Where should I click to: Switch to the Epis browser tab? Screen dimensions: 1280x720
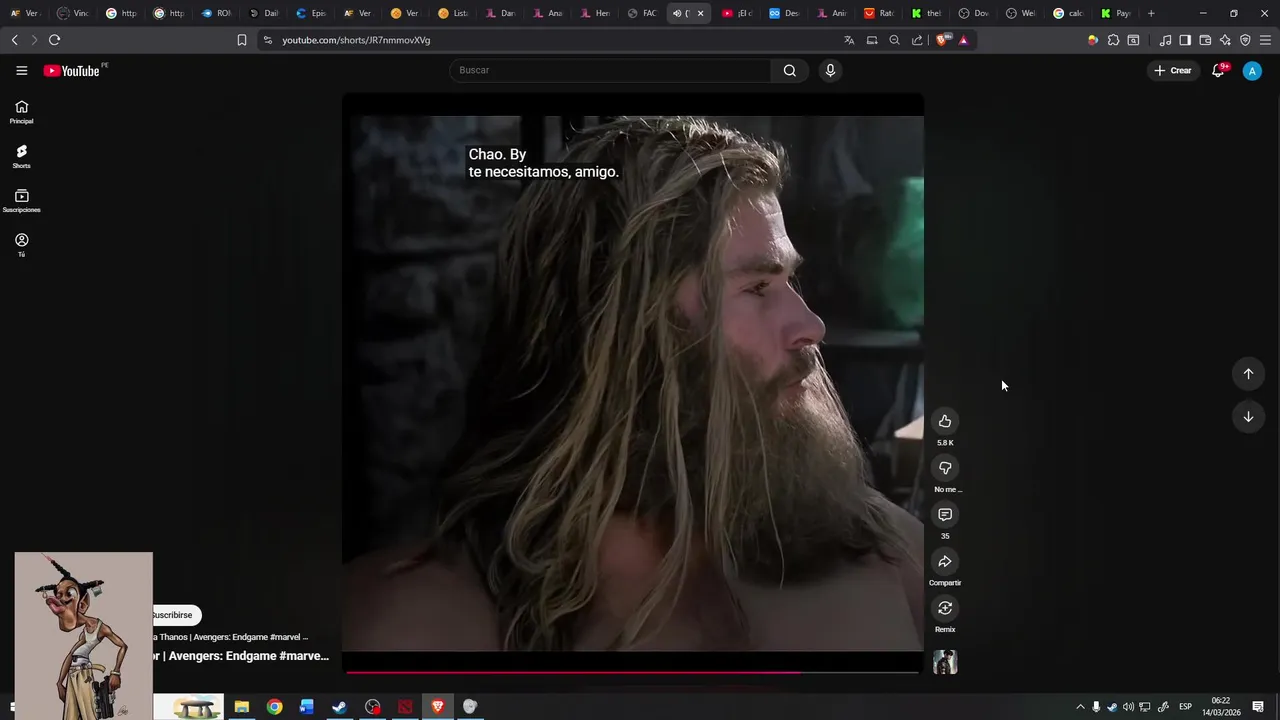[x=311, y=13]
